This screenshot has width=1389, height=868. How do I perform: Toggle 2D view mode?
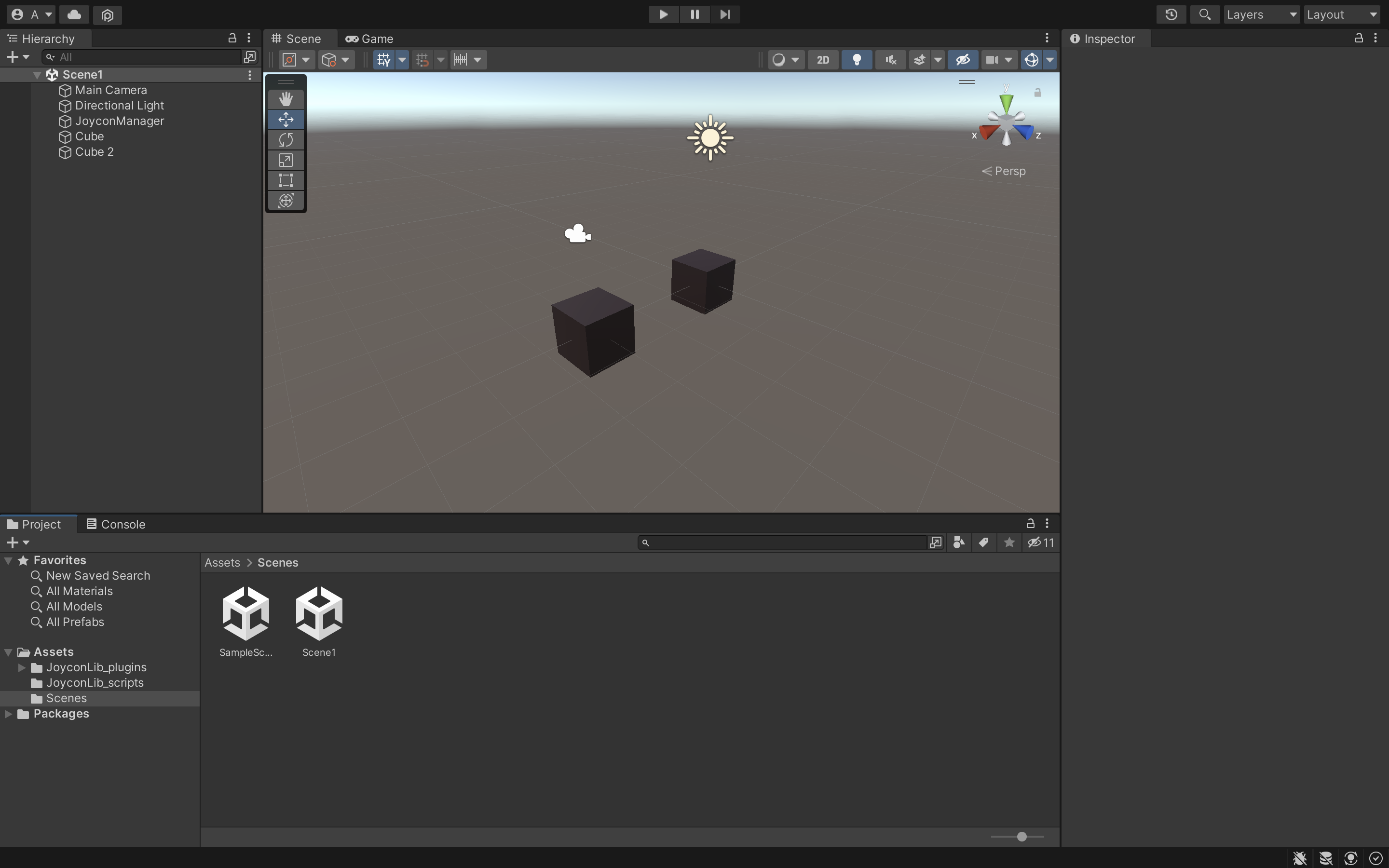click(822, 60)
